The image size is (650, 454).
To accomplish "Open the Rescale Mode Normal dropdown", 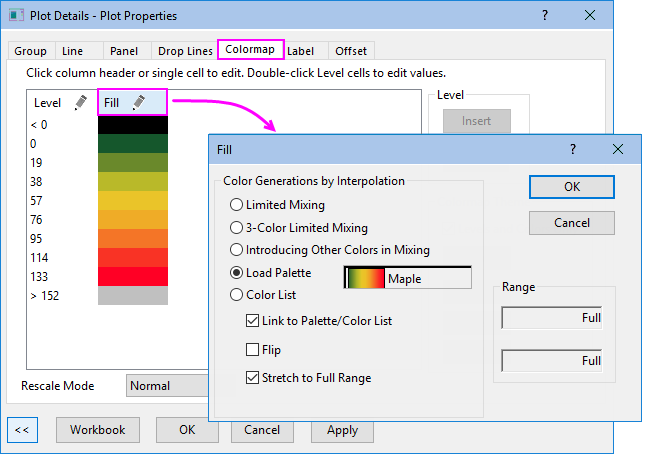I will click(166, 385).
